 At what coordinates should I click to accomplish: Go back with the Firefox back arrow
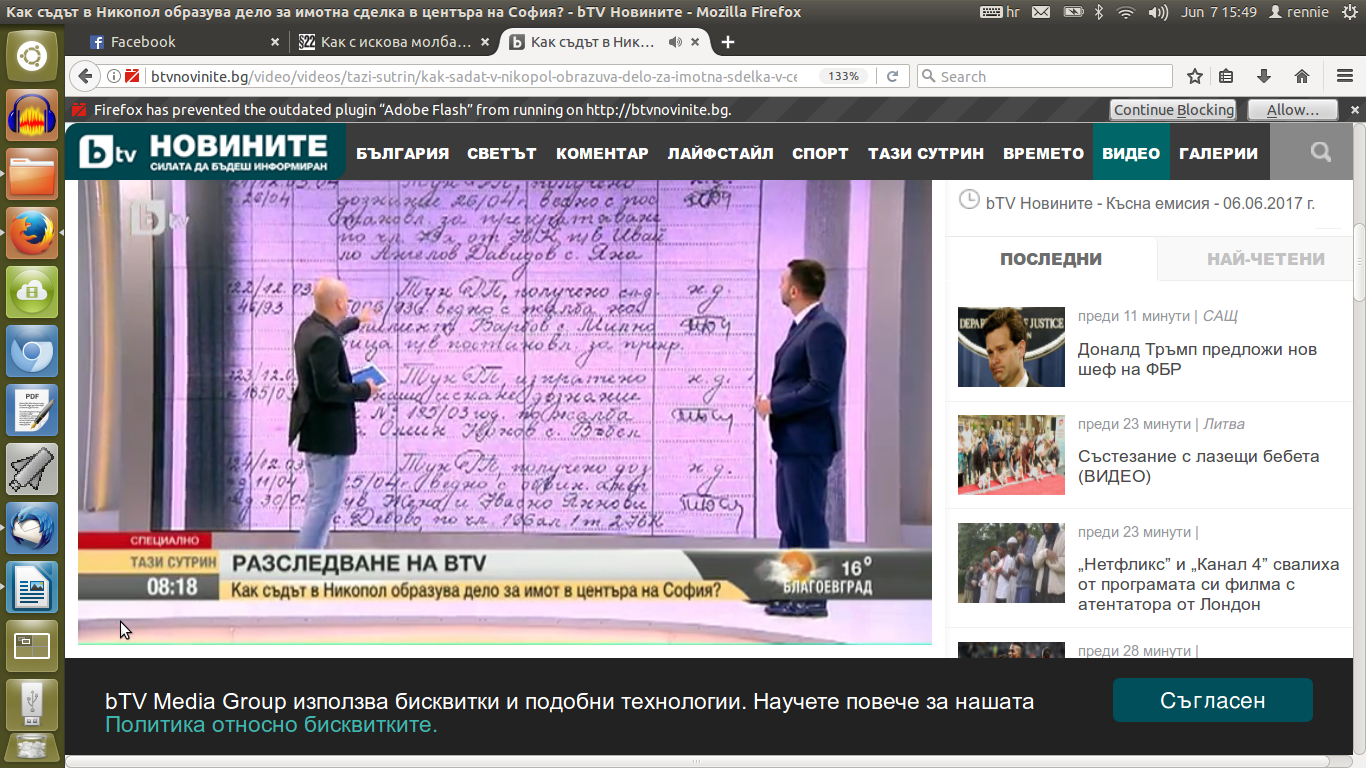(85, 76)
